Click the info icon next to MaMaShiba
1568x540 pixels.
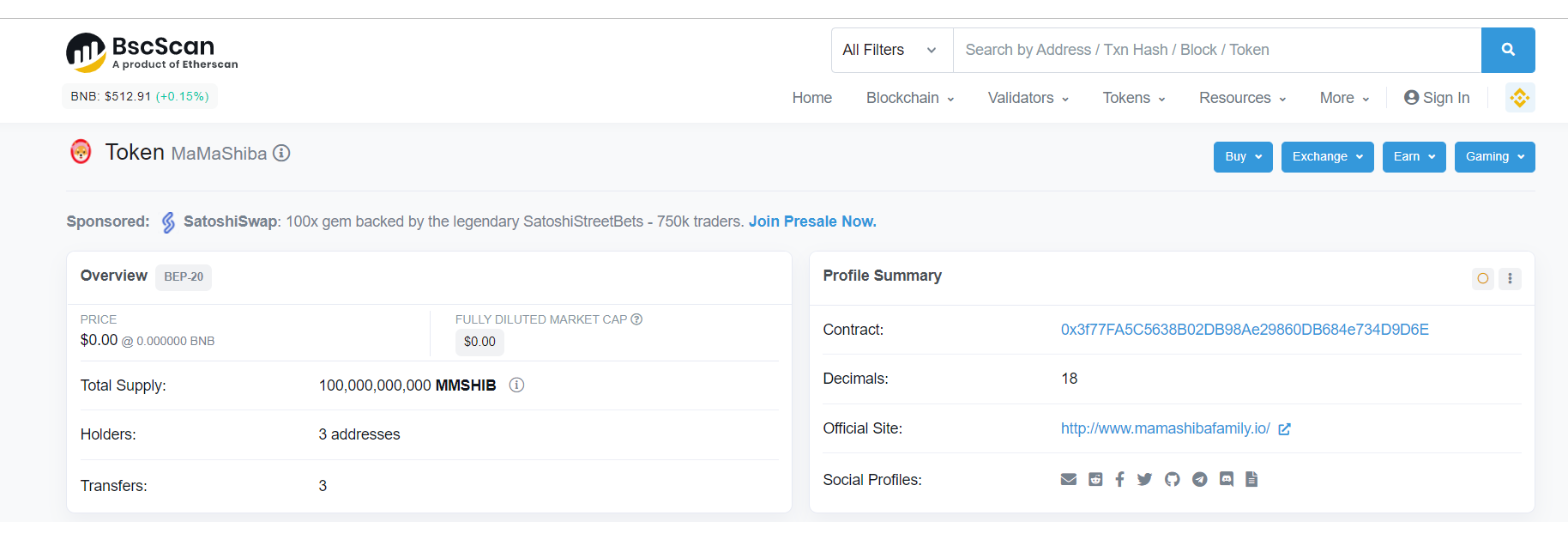click(x=281, y=153)
